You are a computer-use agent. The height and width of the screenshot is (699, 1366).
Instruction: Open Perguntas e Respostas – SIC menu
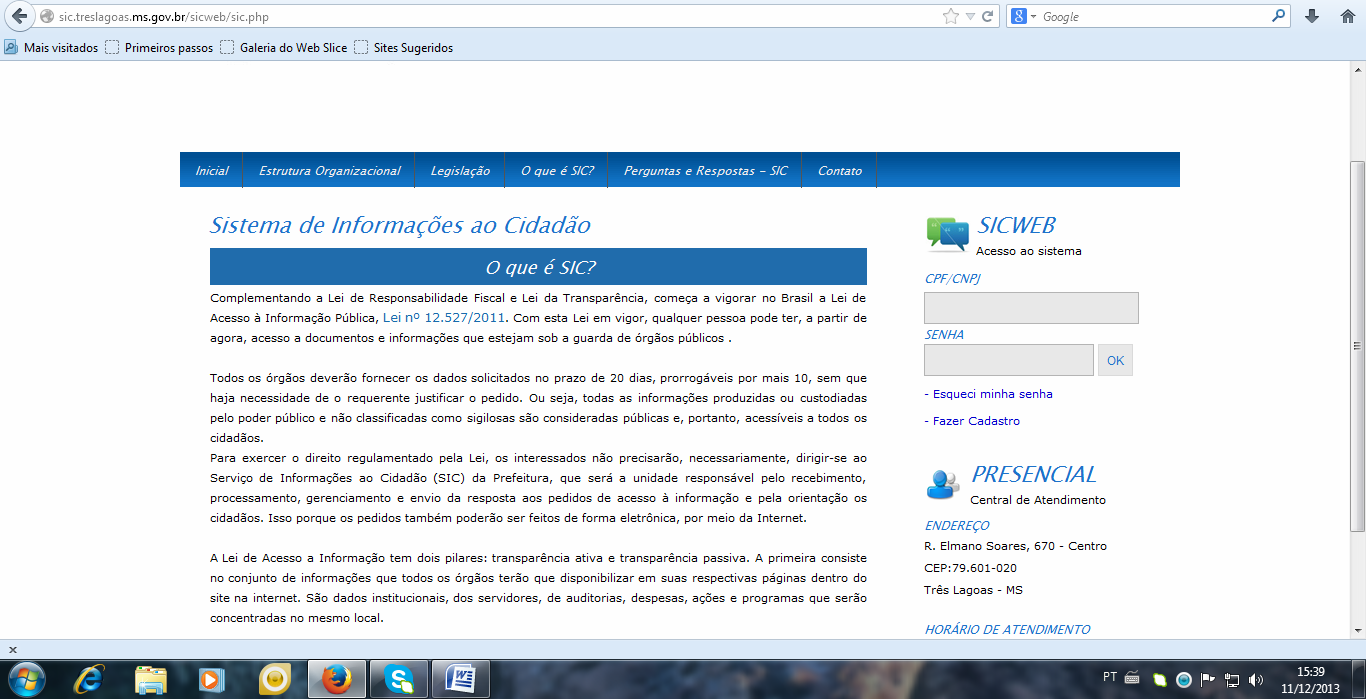pos(706,170)
